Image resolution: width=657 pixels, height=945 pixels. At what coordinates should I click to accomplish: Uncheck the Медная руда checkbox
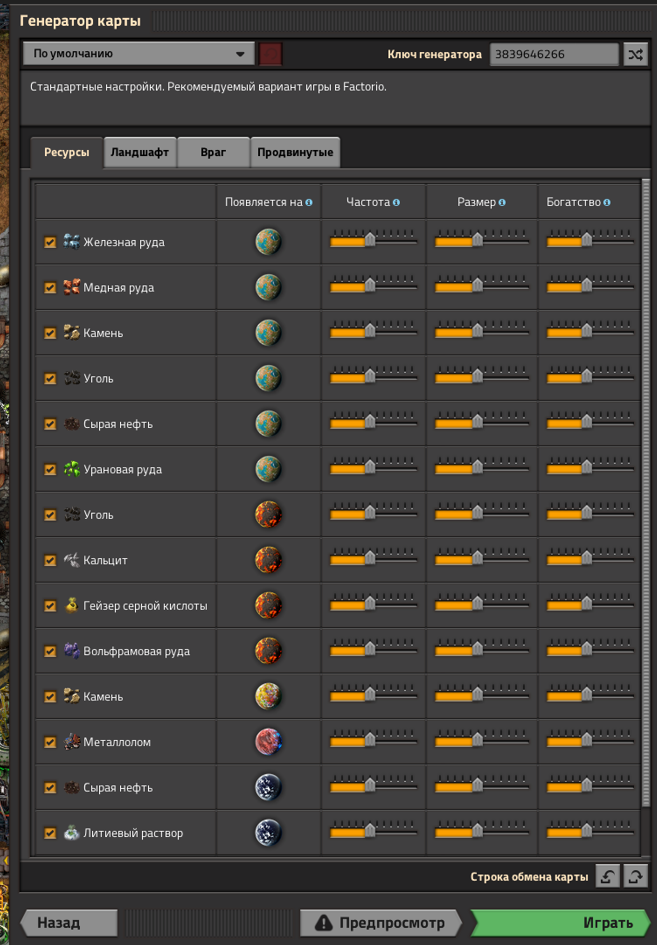50,287
